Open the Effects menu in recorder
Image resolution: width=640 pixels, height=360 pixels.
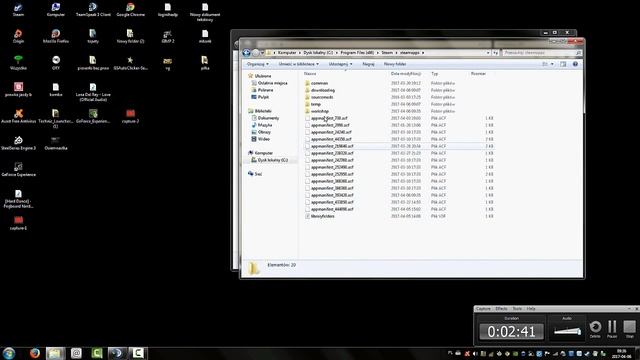502,309
